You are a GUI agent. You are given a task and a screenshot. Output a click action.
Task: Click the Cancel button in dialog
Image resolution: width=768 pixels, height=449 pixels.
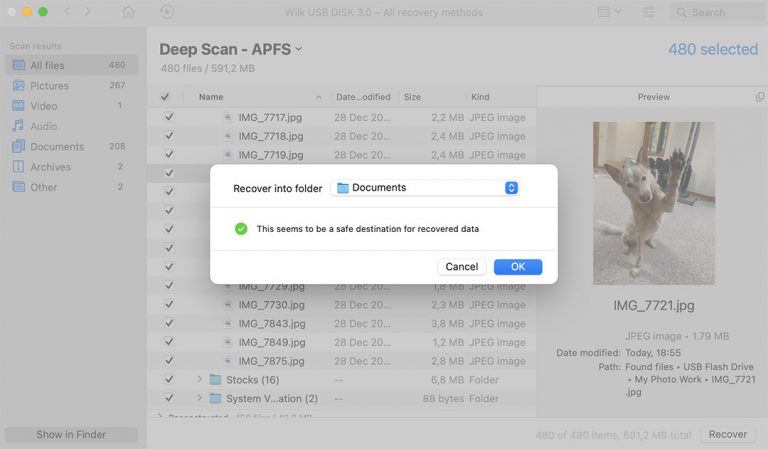click(461, 267)
